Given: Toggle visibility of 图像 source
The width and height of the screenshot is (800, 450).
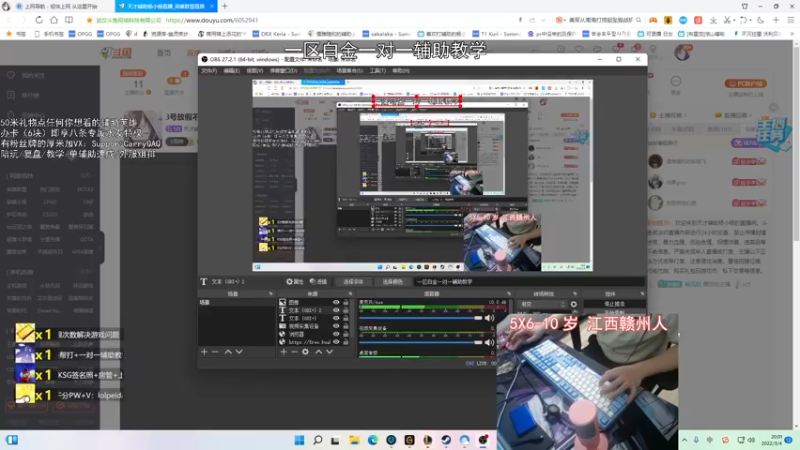Looking at the screenshot, I should 336,302.
